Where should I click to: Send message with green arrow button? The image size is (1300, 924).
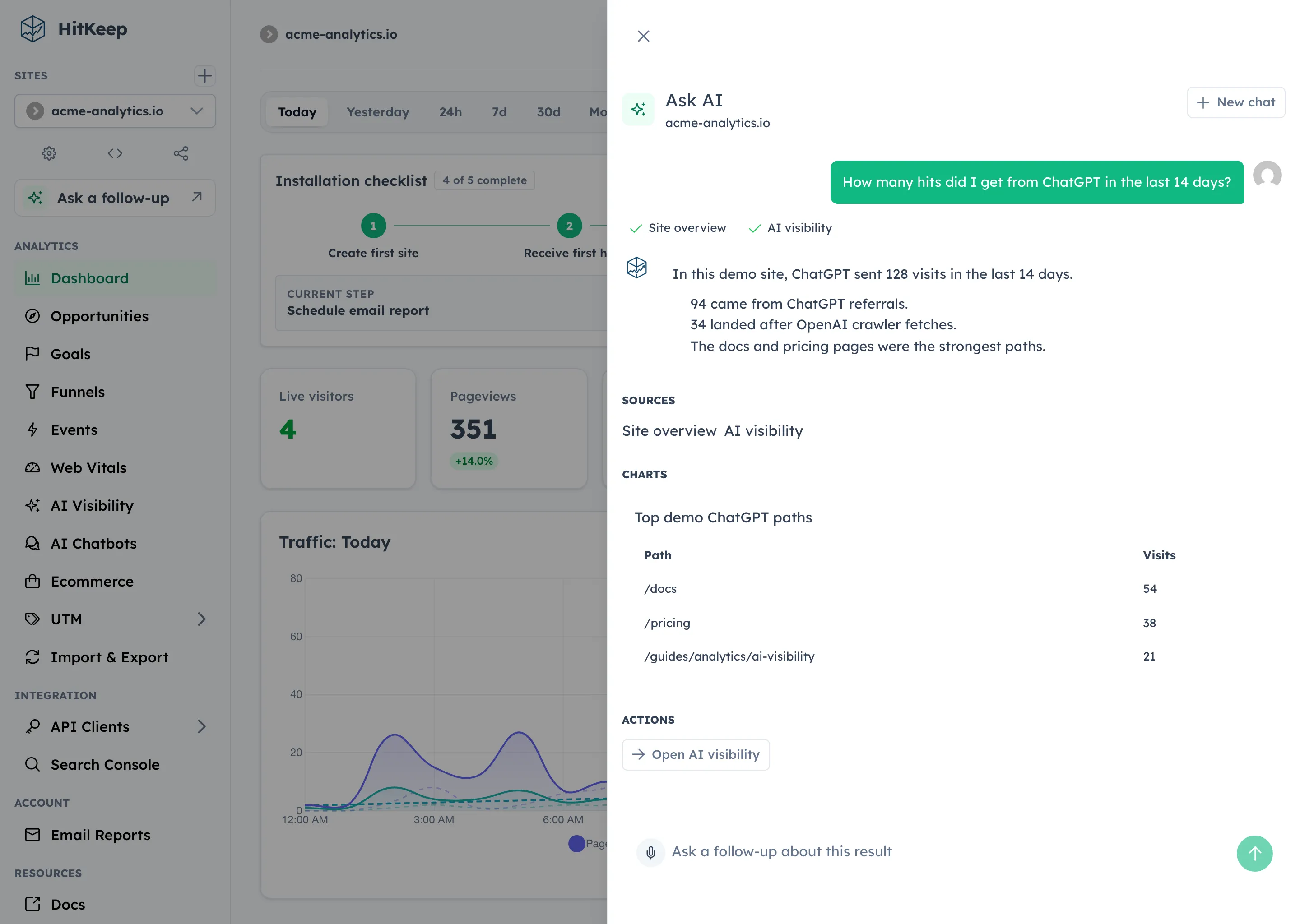pyautogui.click(x=1254, y=853)
